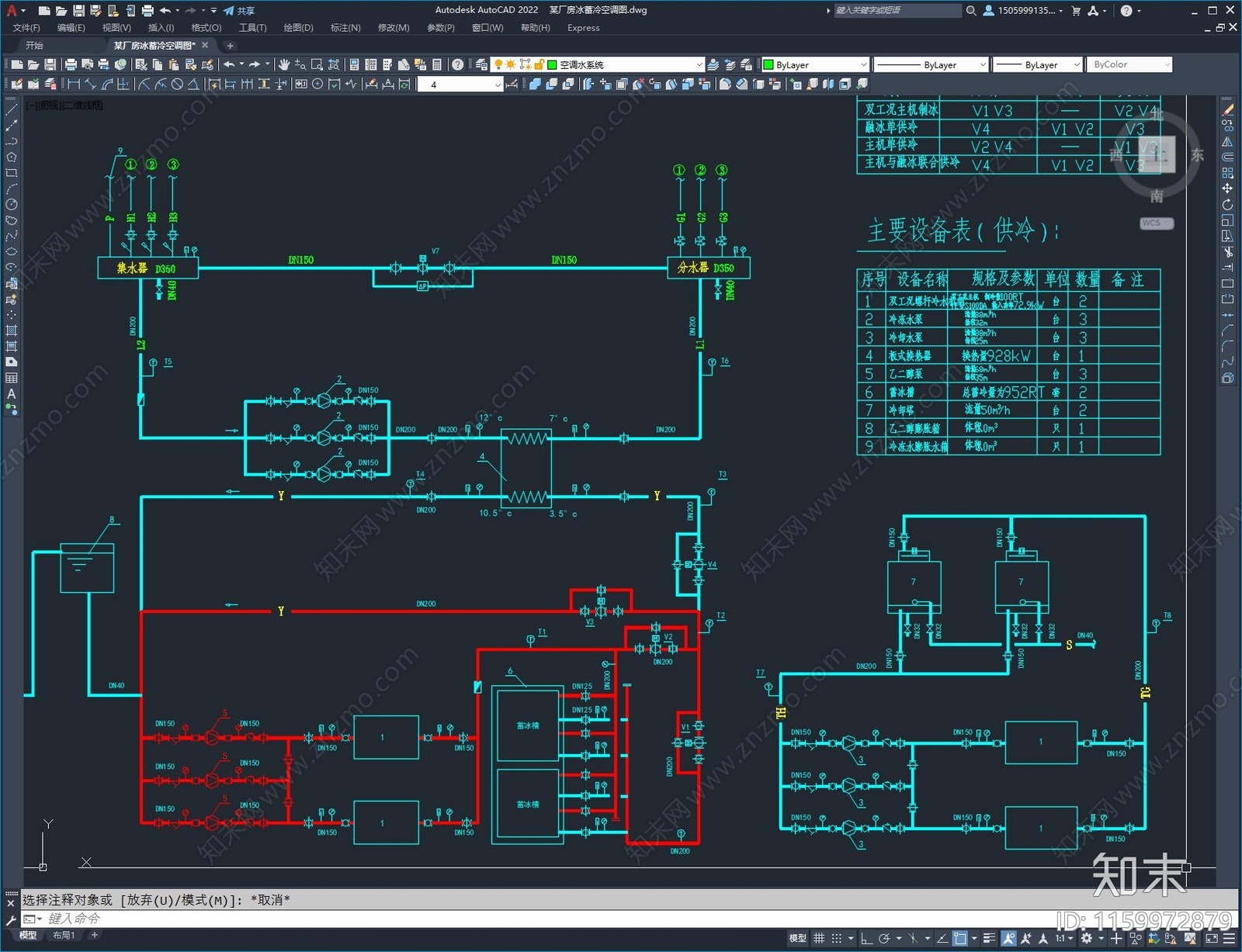Select the Pan hand tool

point(283,64)
